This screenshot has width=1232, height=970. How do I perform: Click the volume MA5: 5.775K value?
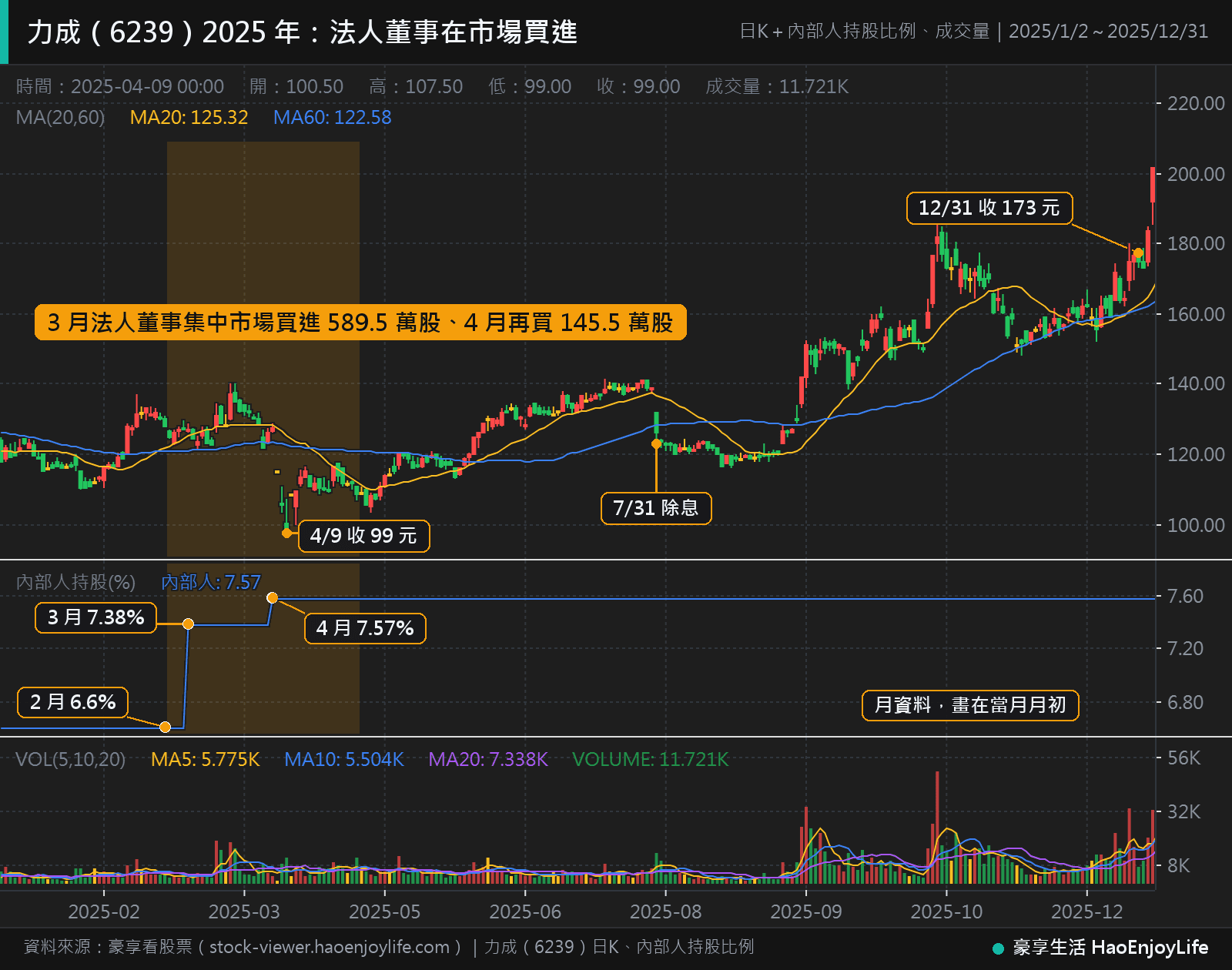[206, 760]
